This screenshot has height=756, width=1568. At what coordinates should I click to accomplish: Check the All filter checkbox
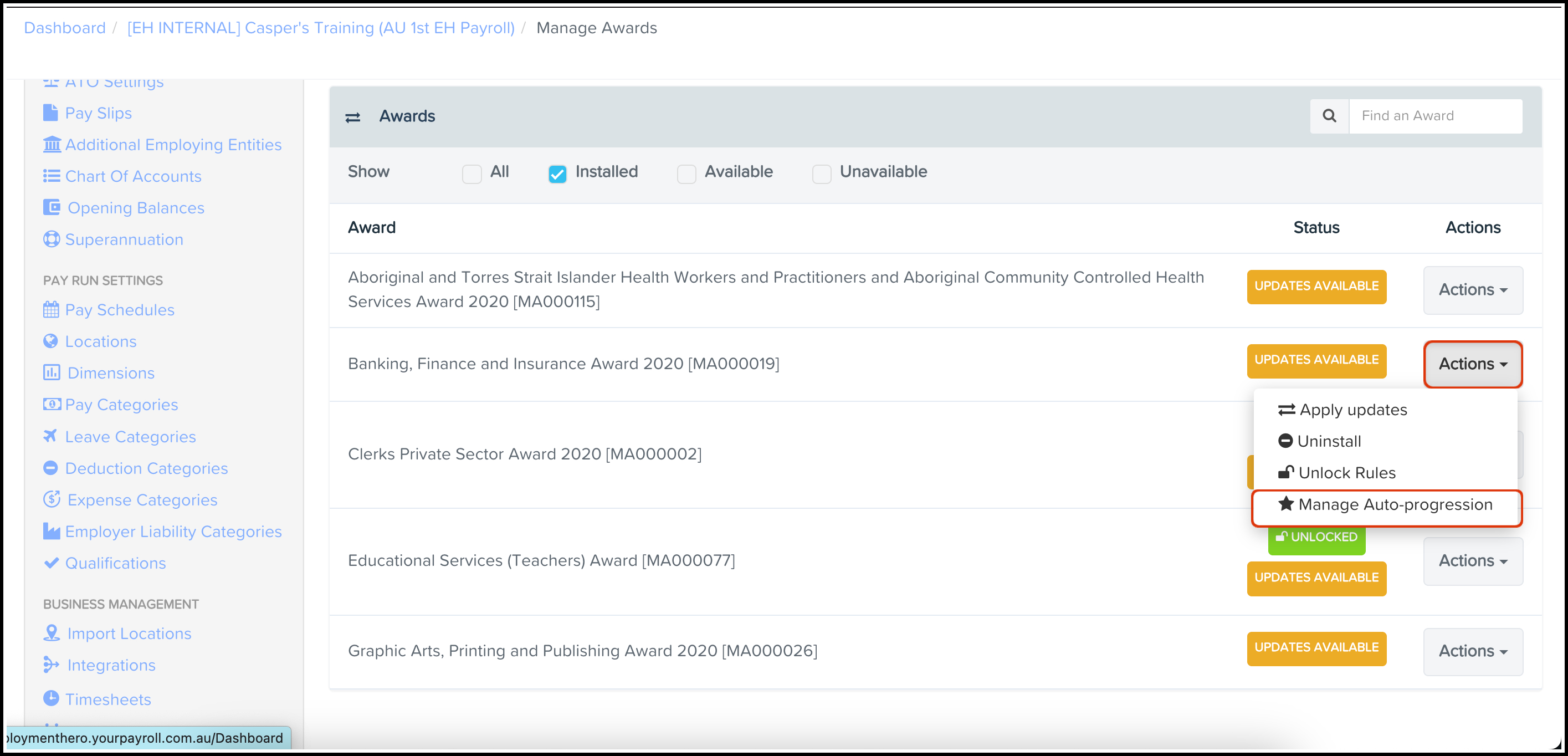click(472, 174)
